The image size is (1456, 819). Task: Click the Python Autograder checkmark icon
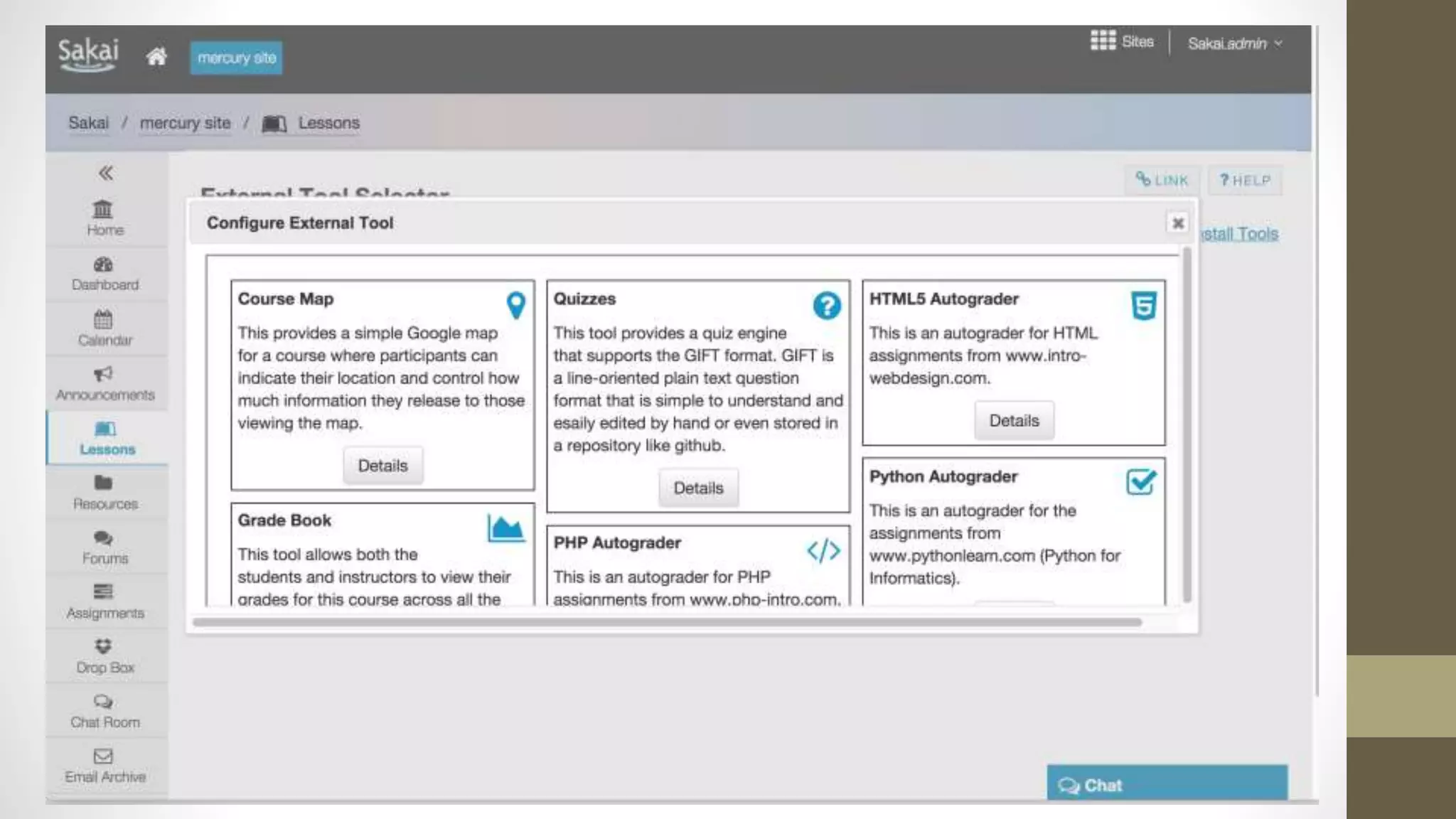click(x=1141, y=483)
